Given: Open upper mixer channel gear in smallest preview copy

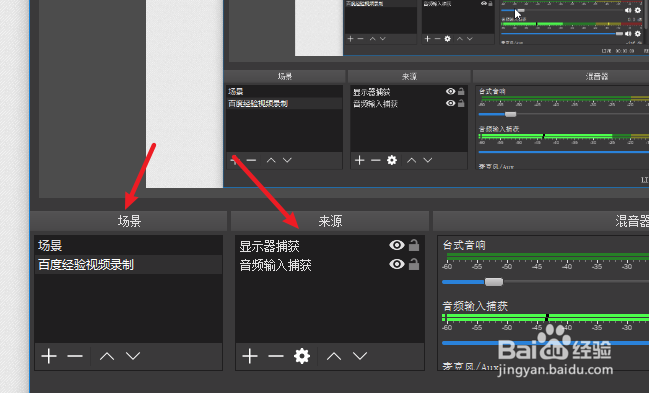Looking at the screenshot, I should tap(638, 10).
